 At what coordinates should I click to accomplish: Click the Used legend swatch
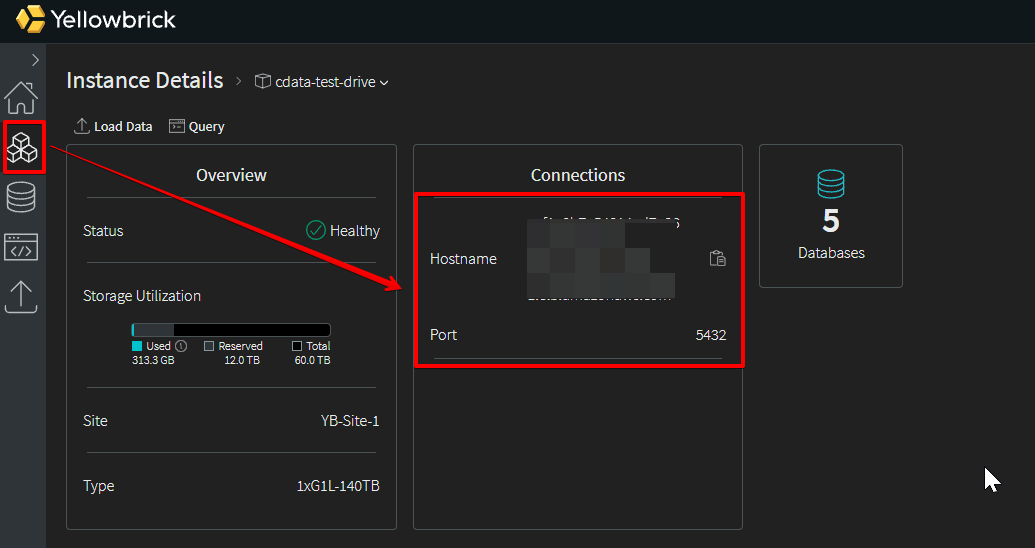[137, 346]
